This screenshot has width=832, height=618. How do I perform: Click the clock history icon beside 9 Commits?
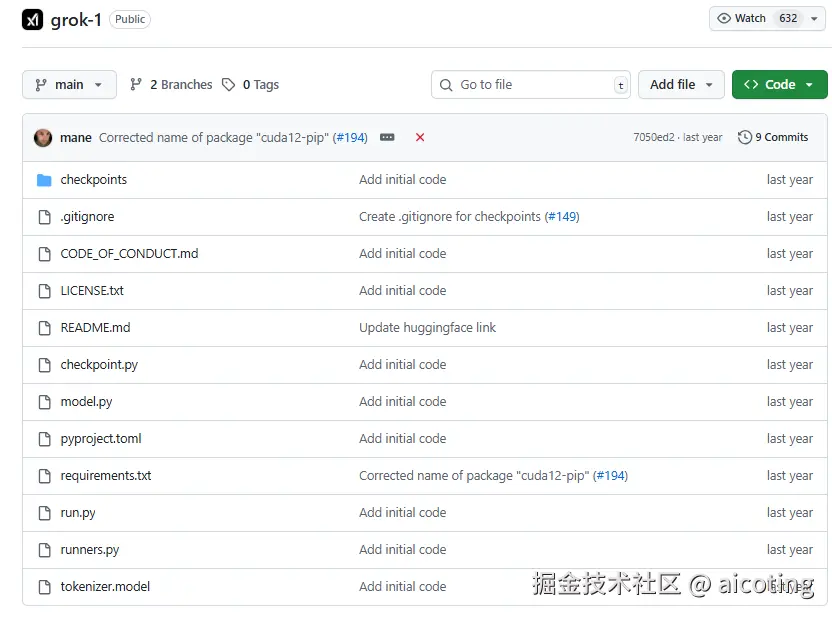744,137
